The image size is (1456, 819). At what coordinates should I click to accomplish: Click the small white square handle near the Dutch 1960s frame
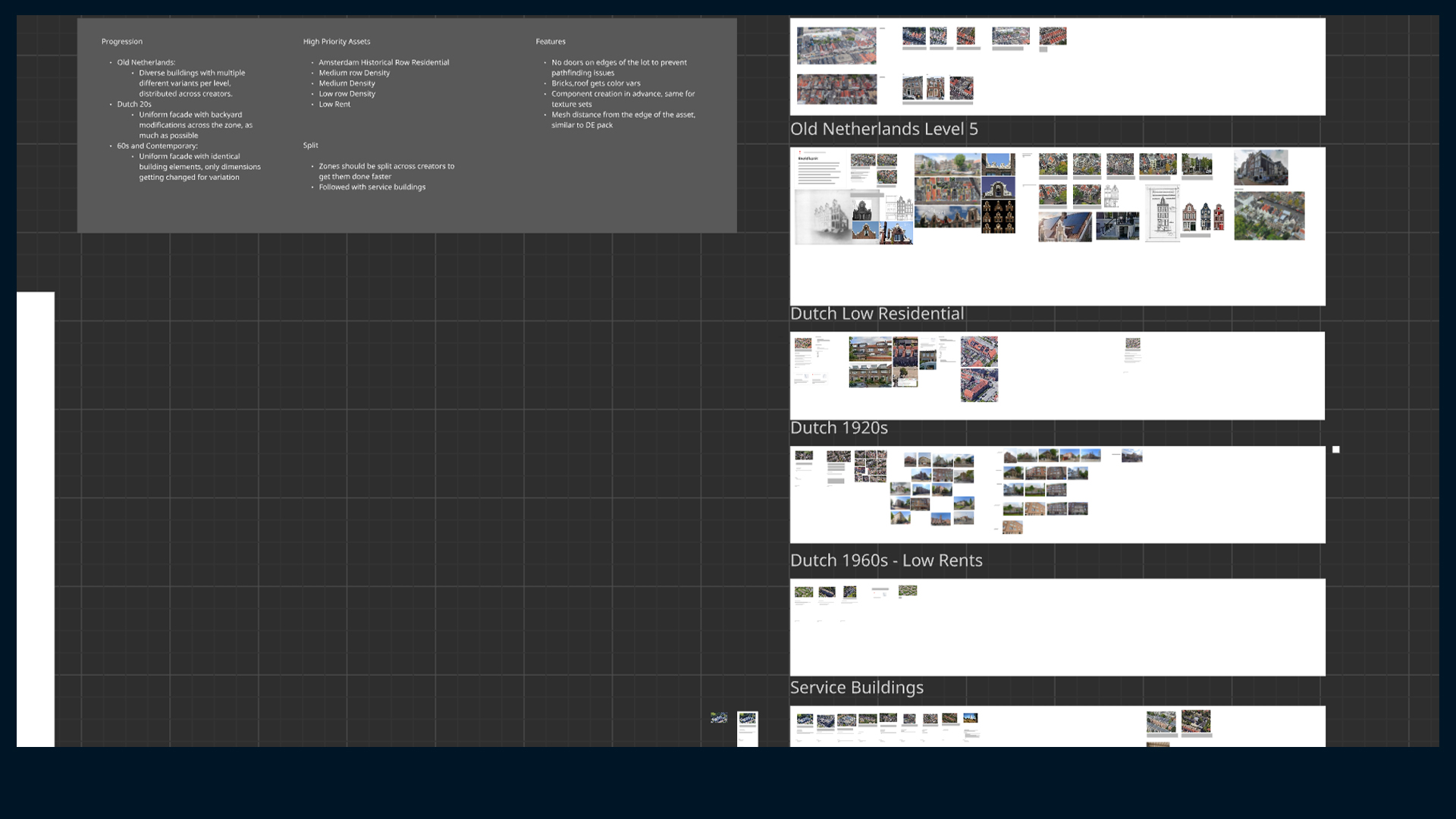click(1336, 450)
